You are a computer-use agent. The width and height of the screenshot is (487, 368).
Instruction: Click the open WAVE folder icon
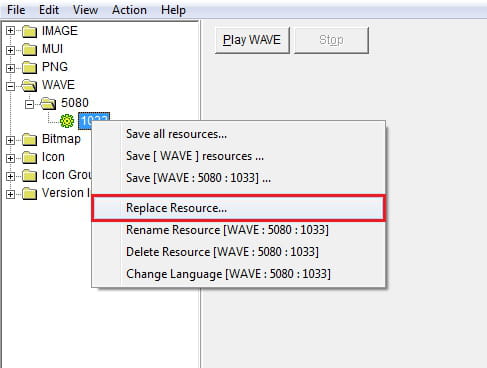tap(29, 86)
